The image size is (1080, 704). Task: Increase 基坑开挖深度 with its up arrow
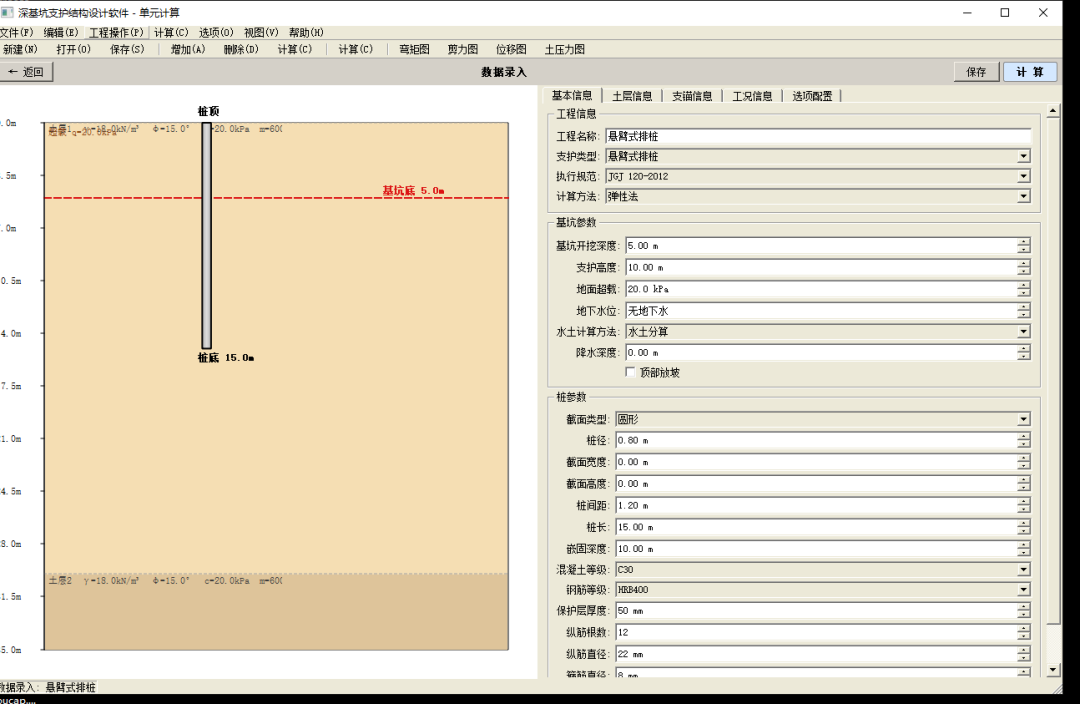click(x=1024, y=242)
